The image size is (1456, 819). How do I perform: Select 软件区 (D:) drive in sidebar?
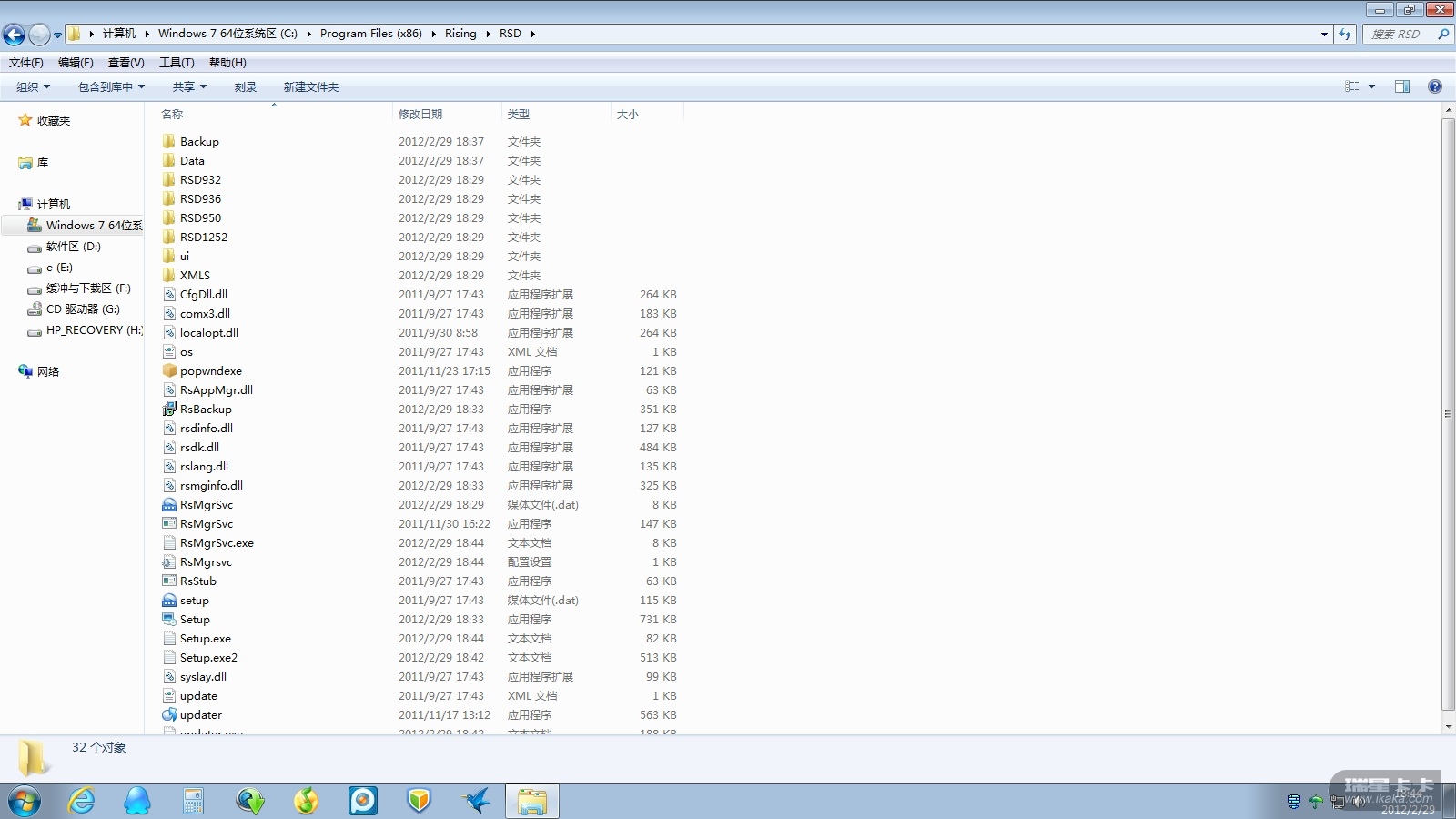coord(73,247)
